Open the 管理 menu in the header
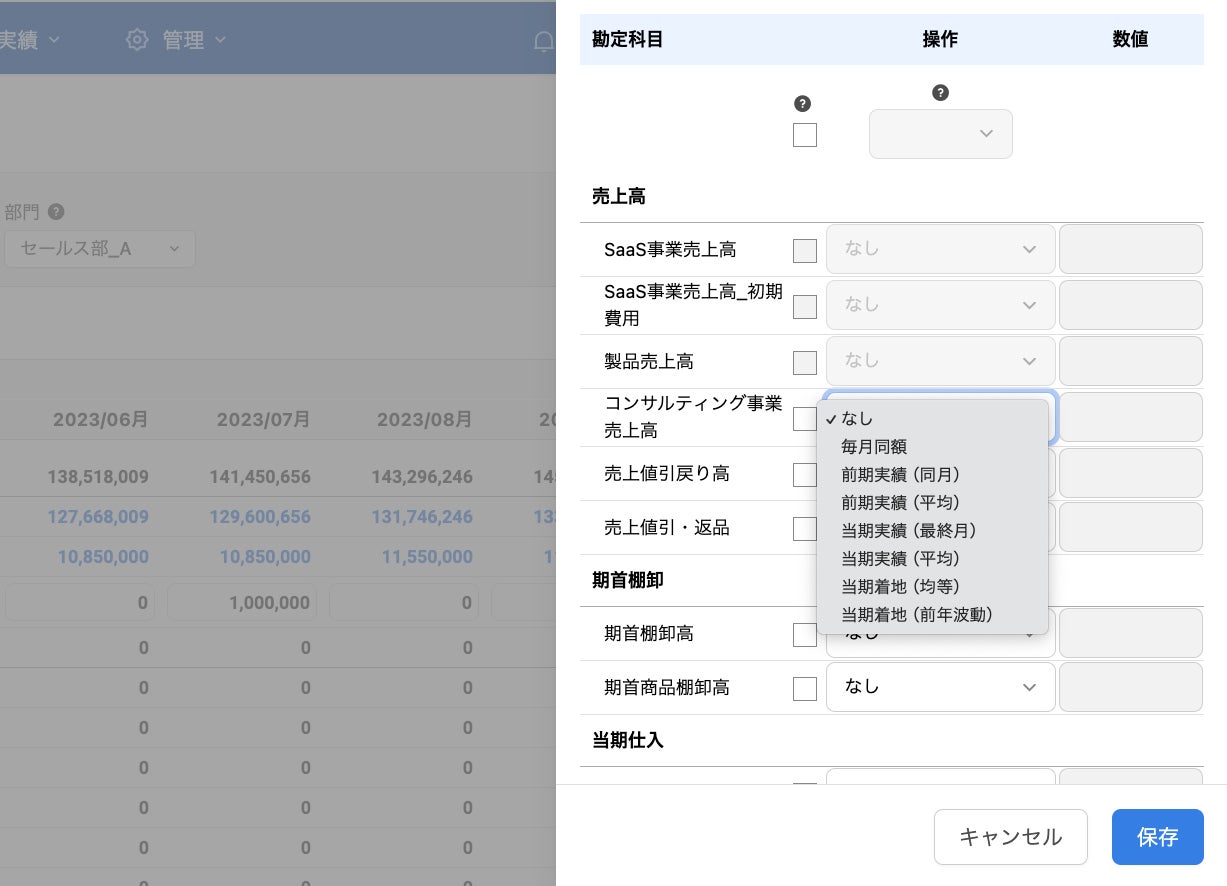 pos(184,40)
